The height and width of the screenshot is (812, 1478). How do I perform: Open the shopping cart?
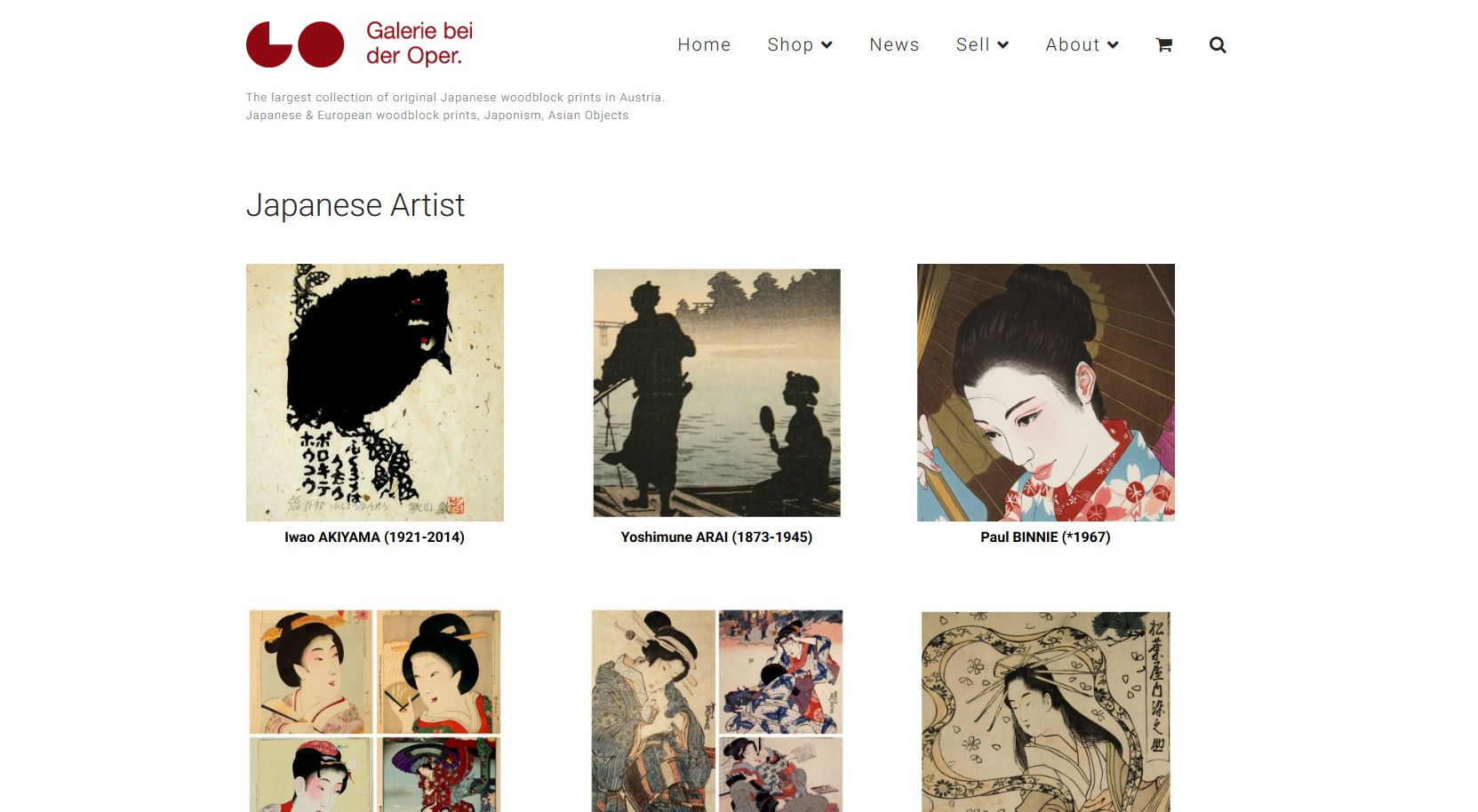click(x=1163, y=45)
